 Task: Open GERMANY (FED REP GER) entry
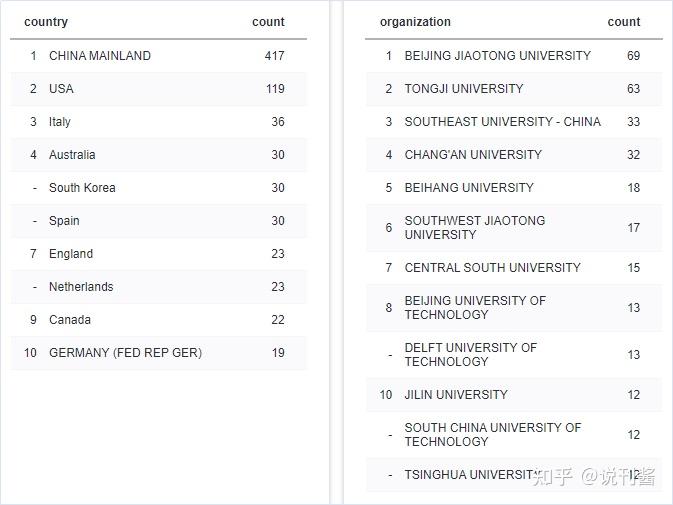125,353
